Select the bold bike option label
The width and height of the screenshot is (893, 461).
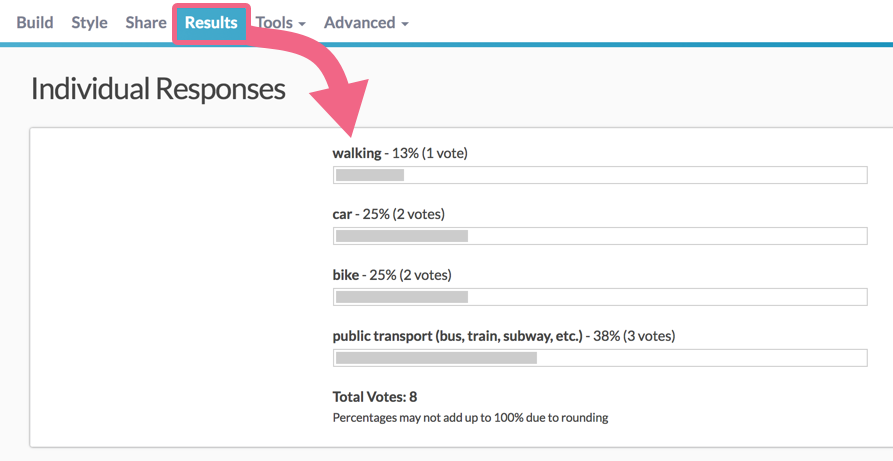(x=346, y=275)
